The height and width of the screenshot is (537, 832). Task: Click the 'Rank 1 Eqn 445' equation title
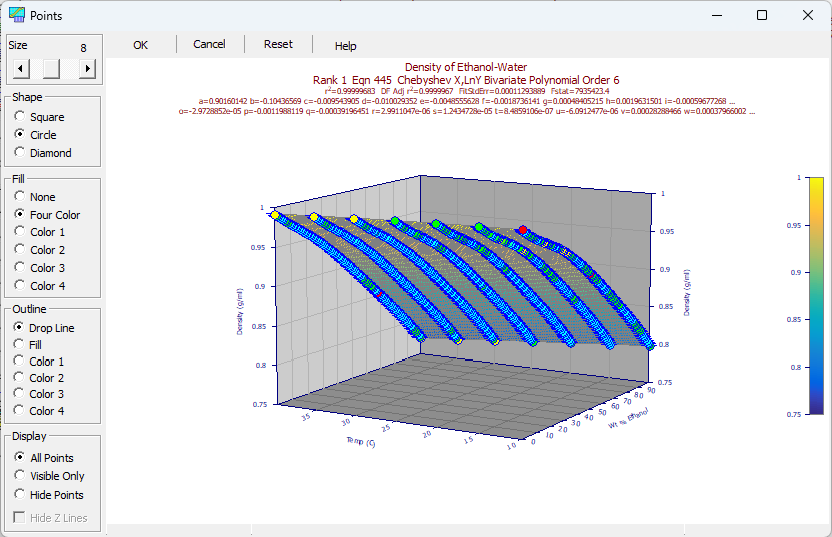[x=466, y=80]
